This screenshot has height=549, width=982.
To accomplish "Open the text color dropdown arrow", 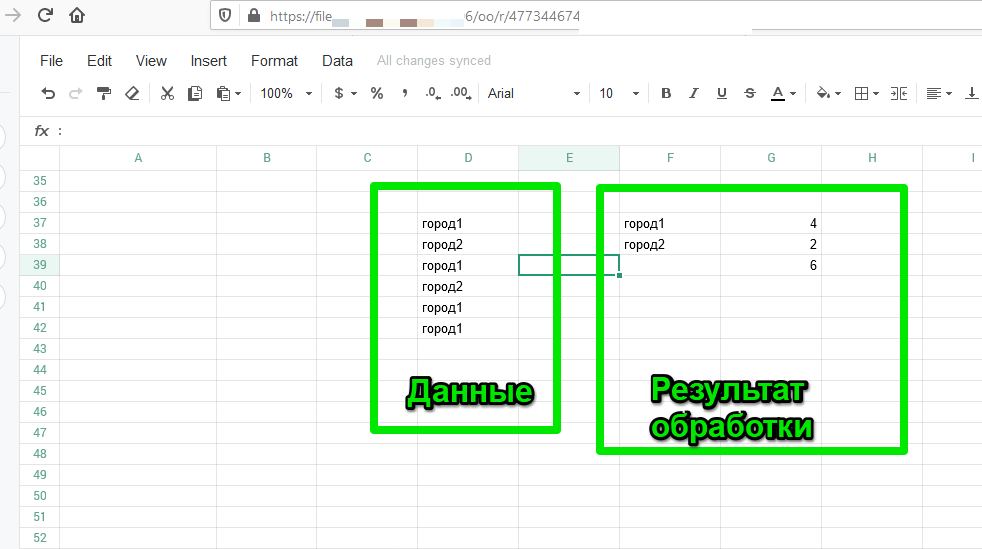I will (793, 94).
